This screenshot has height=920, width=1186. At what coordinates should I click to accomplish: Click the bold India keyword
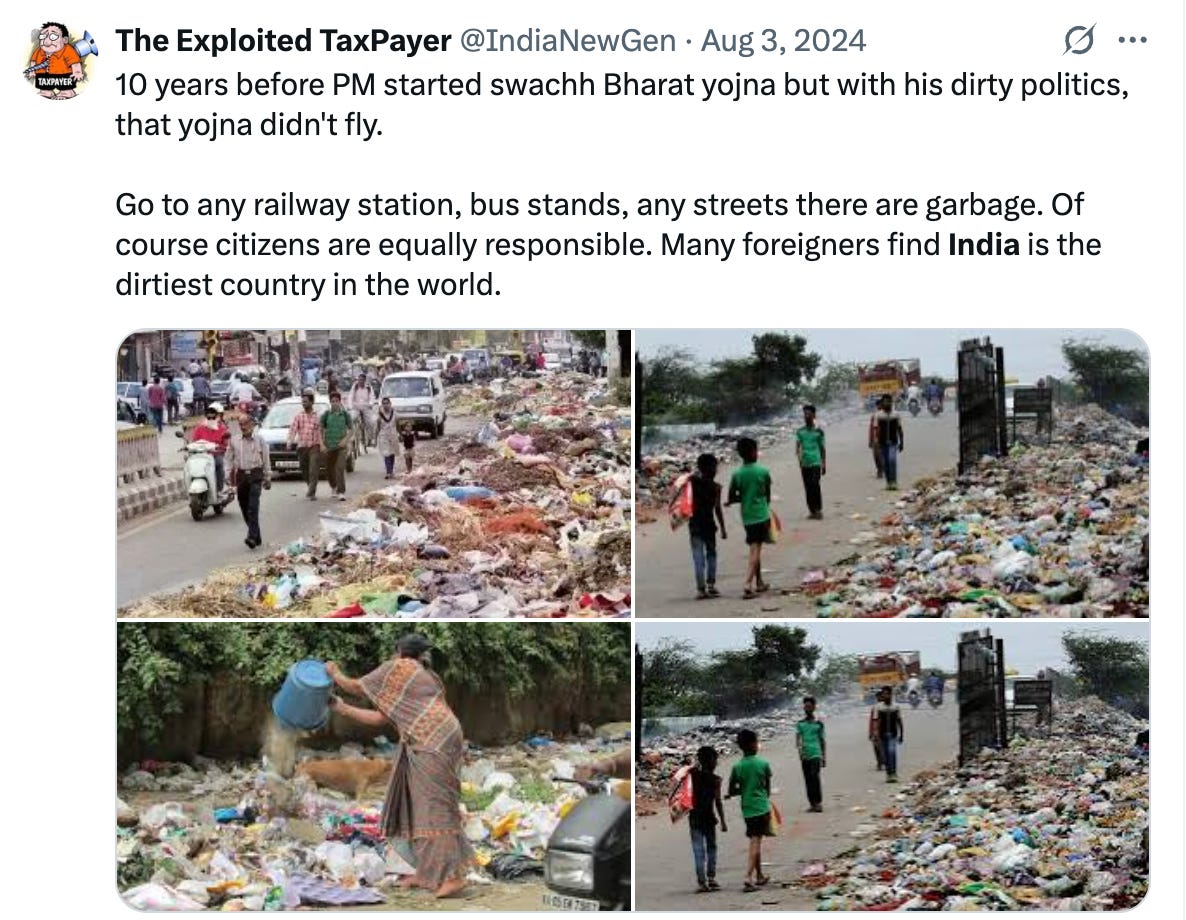pos(983,245)
